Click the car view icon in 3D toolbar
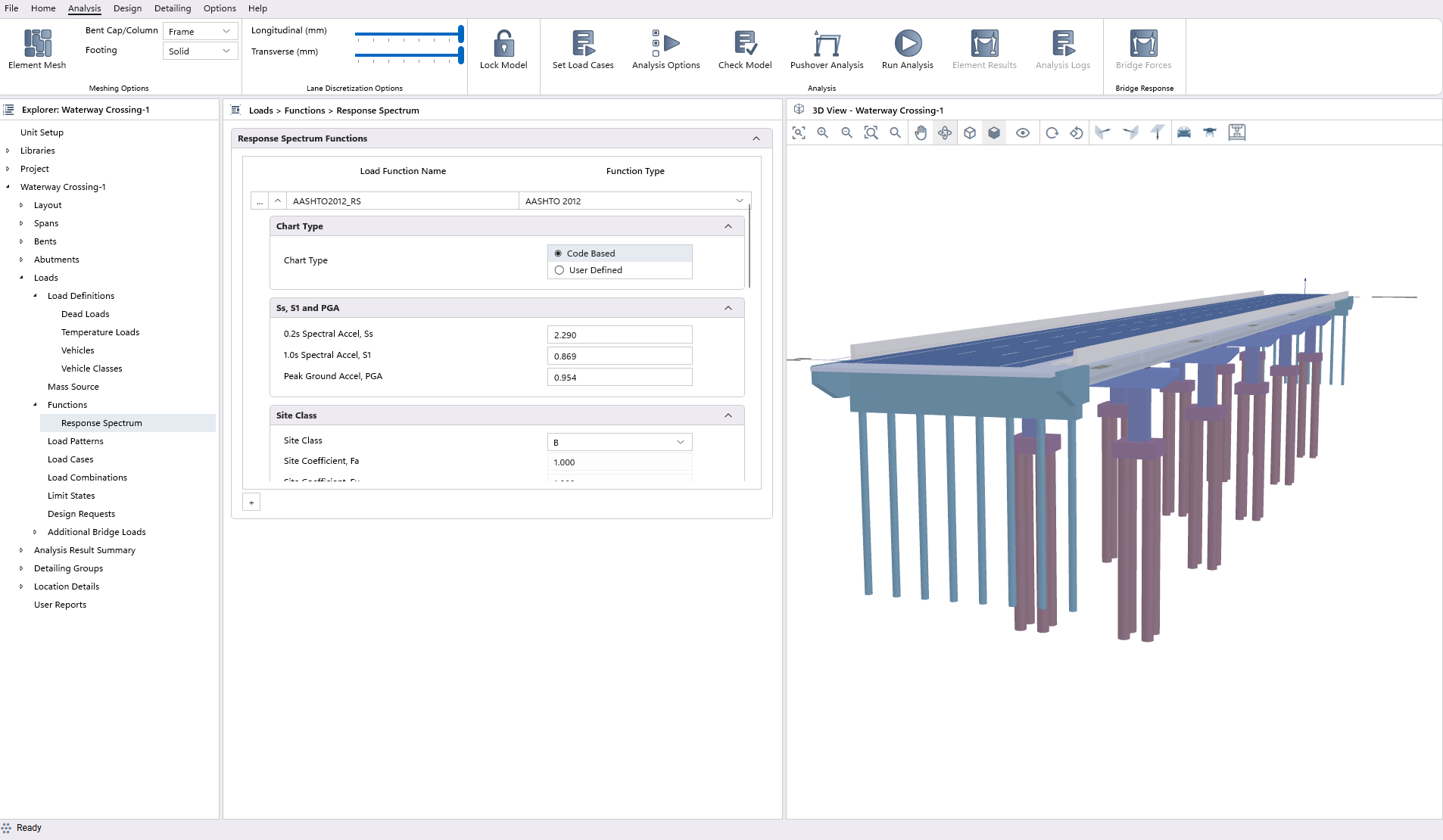1443x840 pixels. pyautogui.click(x=1184, y=133)
